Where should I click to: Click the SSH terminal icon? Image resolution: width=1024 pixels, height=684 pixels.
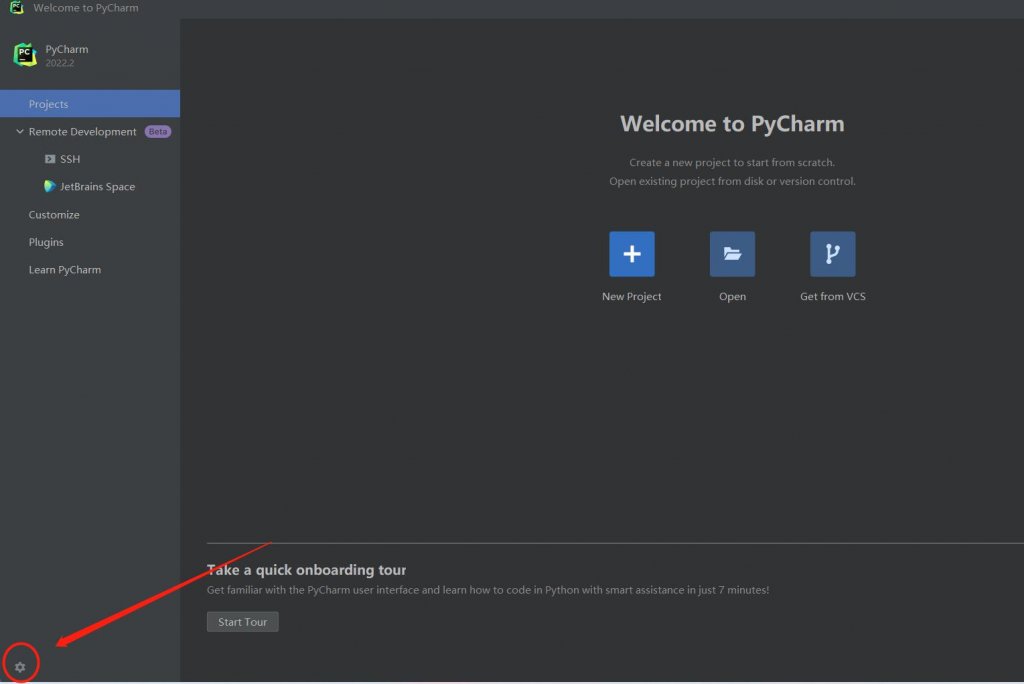50,159
